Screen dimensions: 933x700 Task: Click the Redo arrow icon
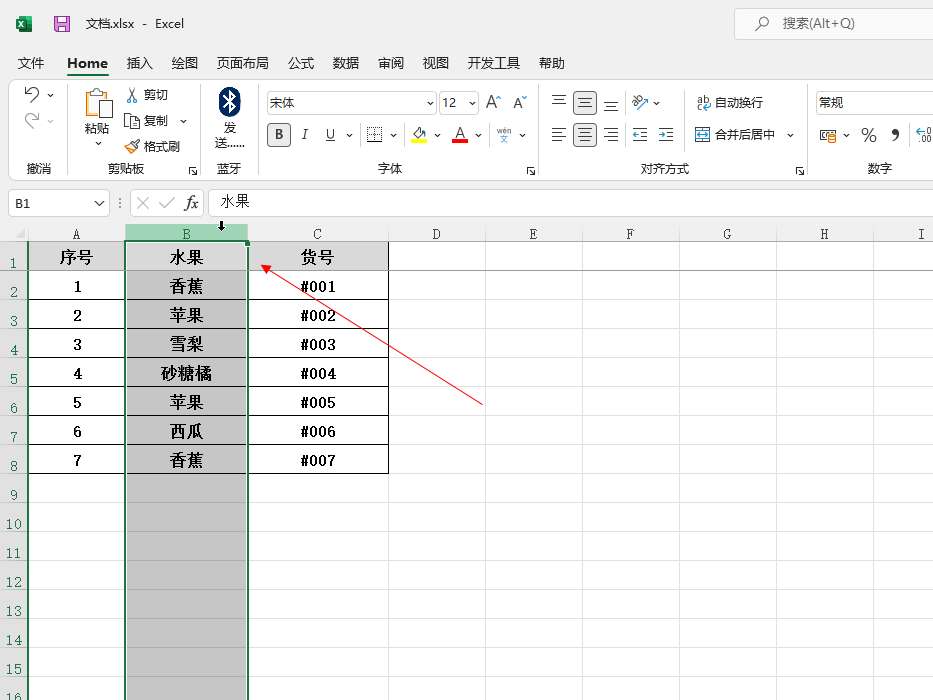32,121
